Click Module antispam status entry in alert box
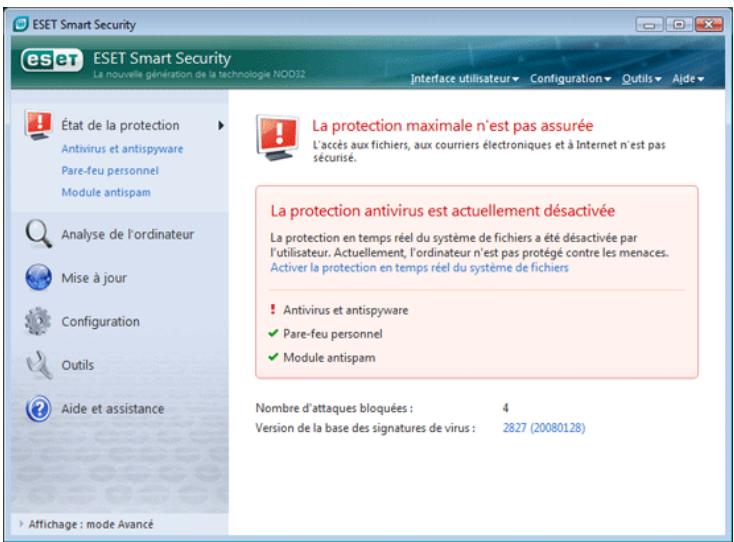Image resolution: width=734 pixels, height=542 pixels. click(x=329, y=358)
